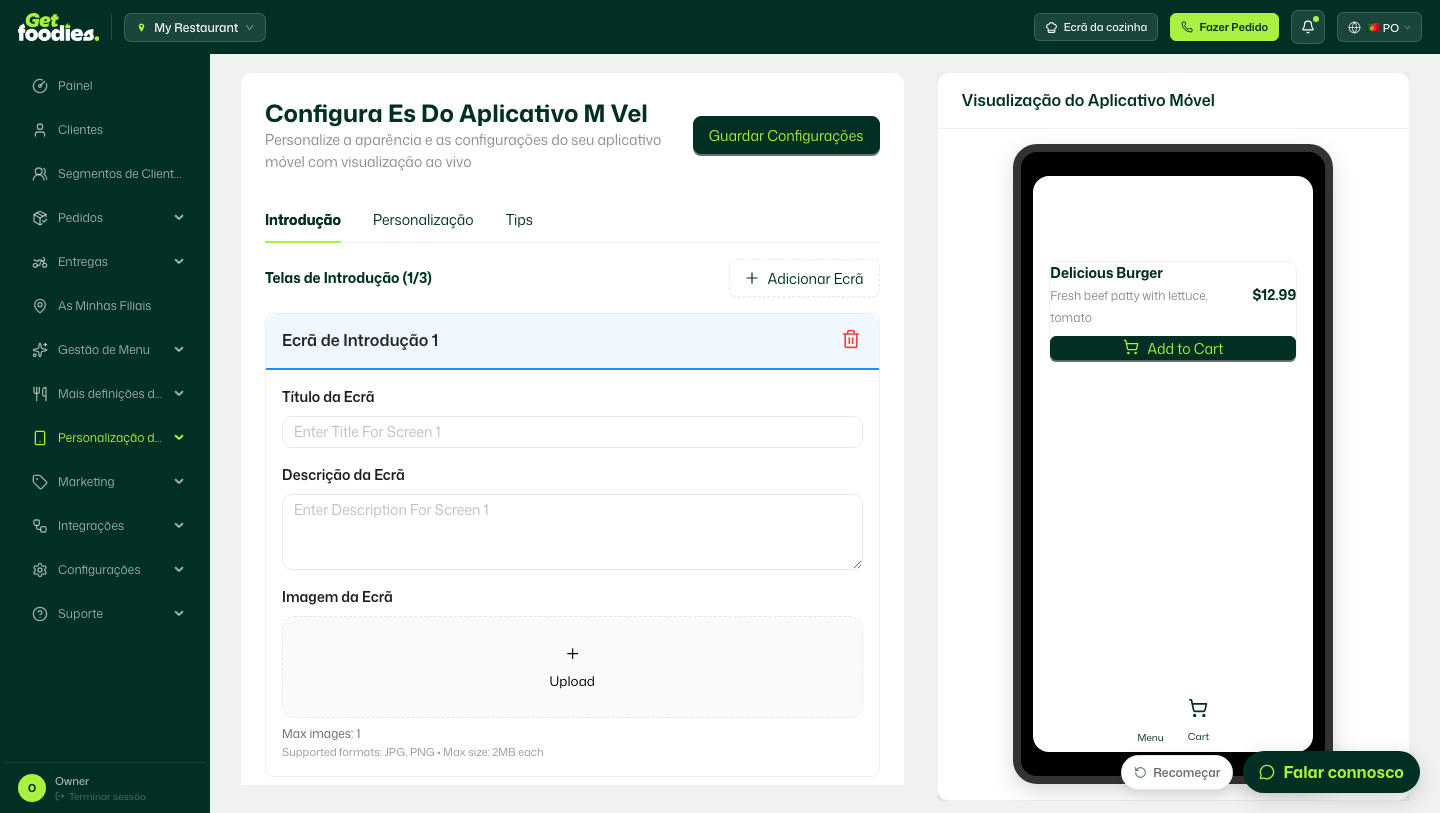Screen dimensions: 1440x813
Task: Click the Suporte help icon
Action: tap(40, 614)
